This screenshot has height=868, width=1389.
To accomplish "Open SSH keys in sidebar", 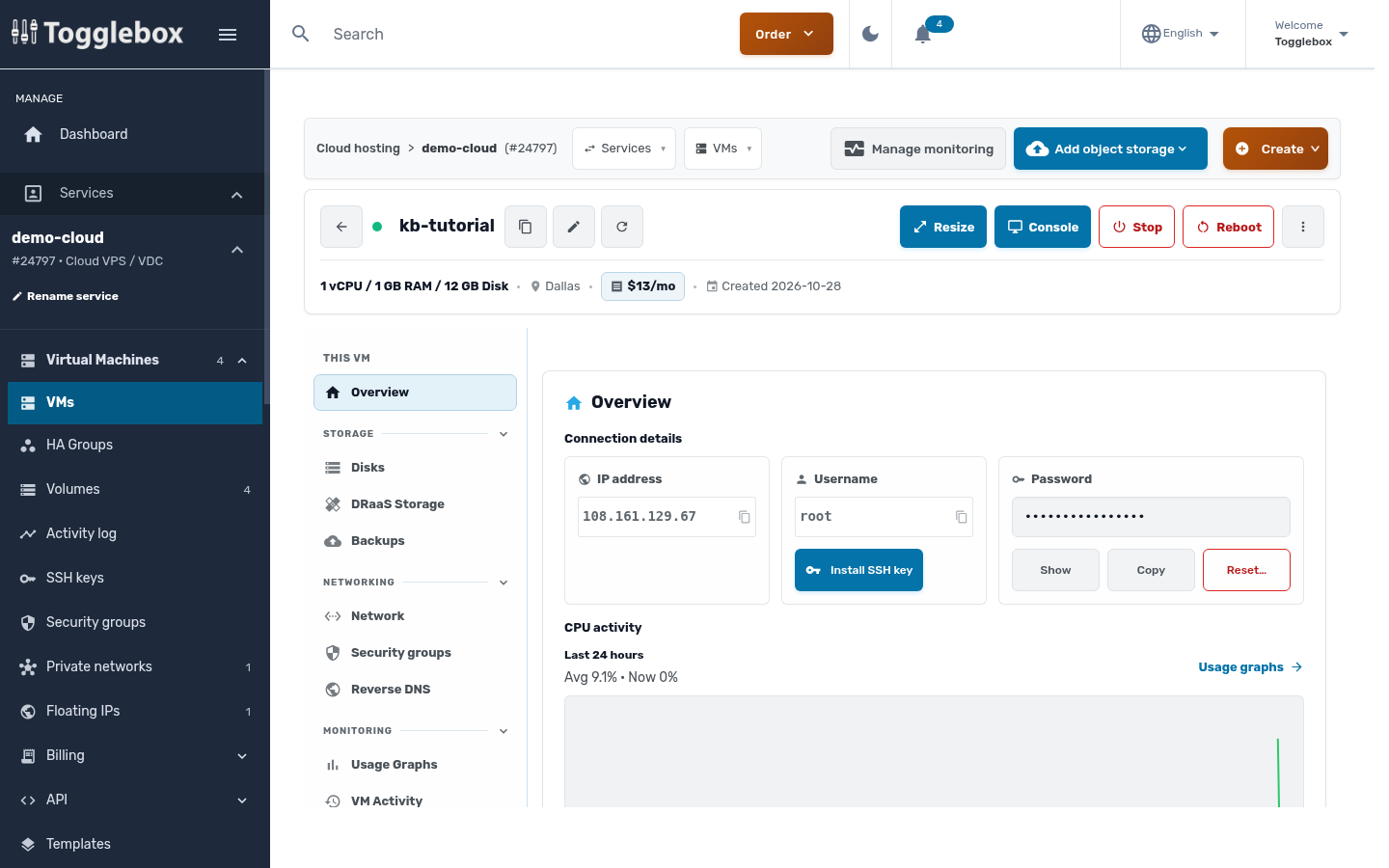I will 135,578.
